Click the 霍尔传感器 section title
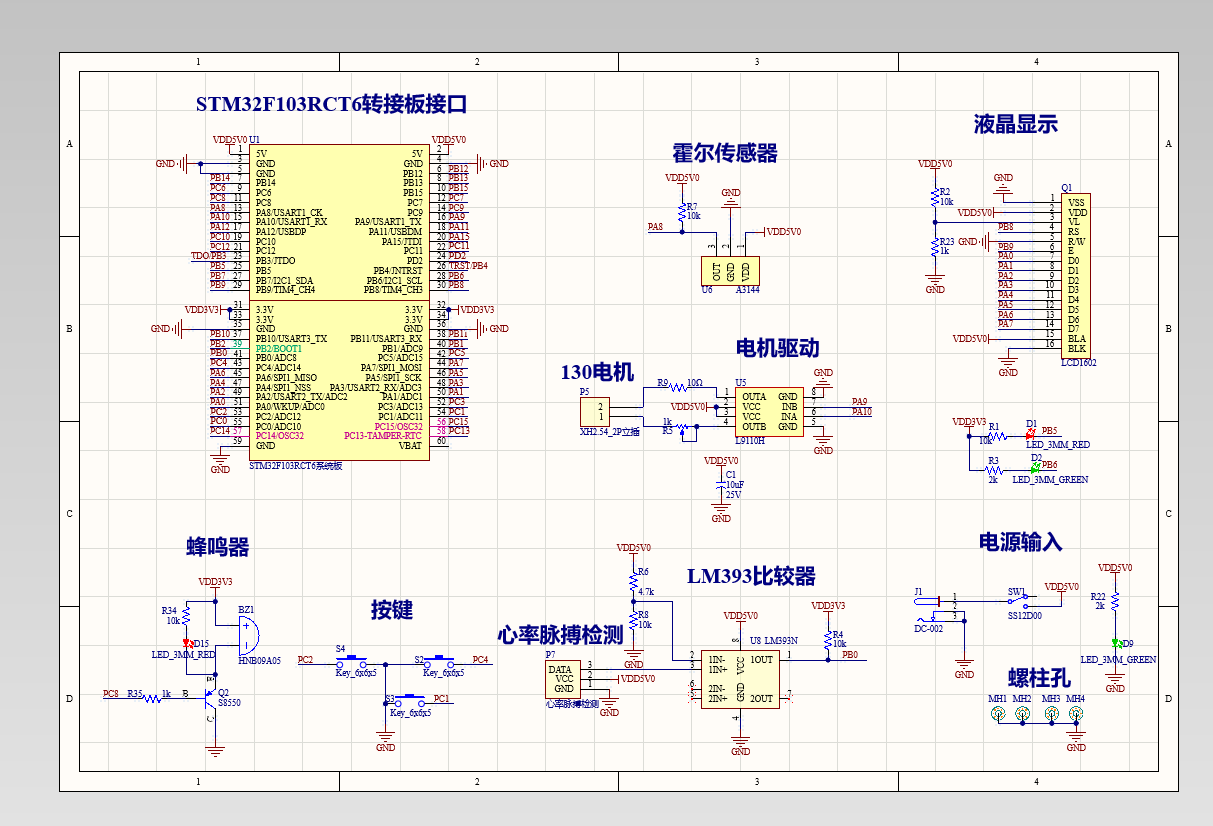 point(724,153)
